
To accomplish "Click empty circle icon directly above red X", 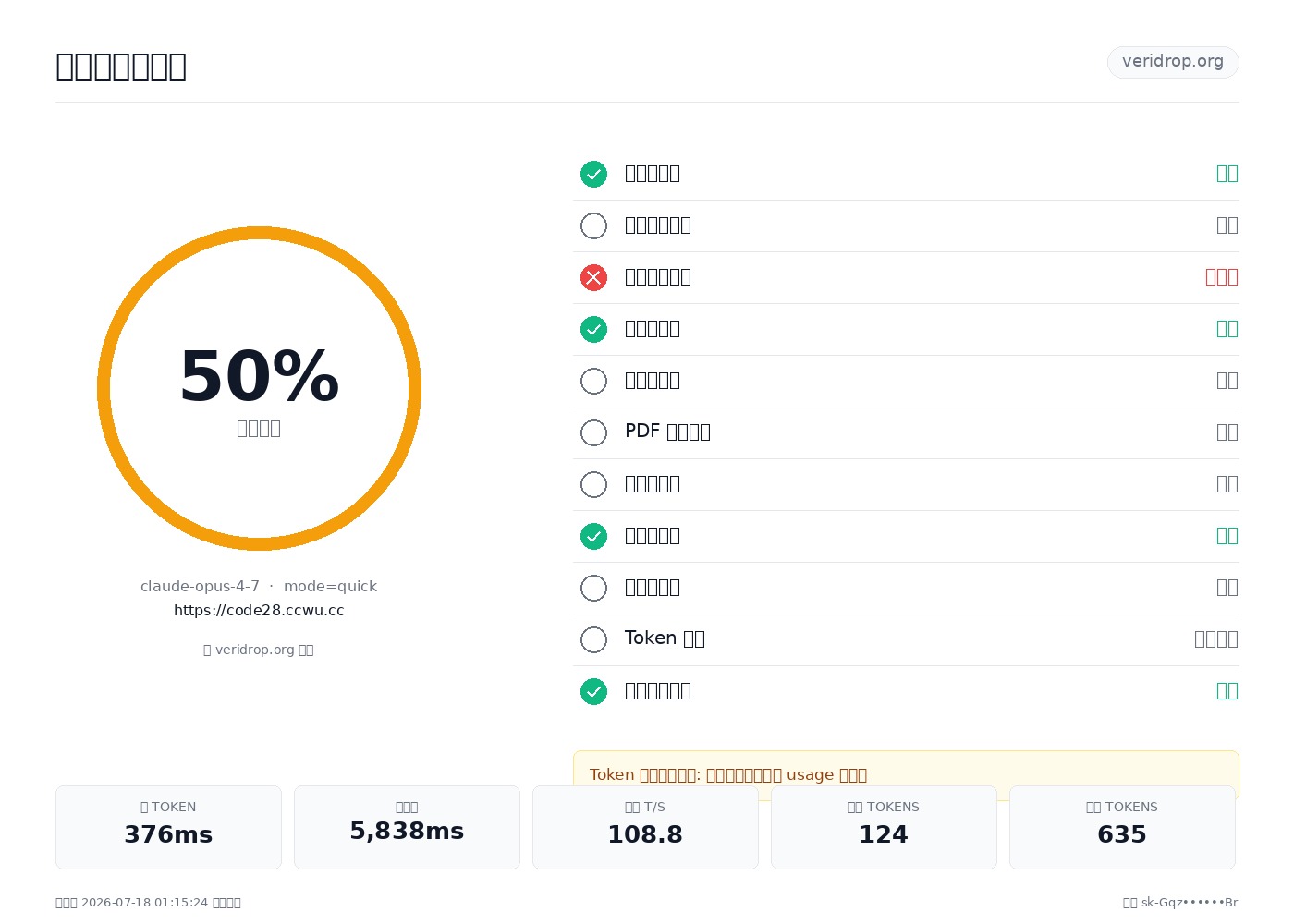I will pyautogui.click(x=593, y=225).
